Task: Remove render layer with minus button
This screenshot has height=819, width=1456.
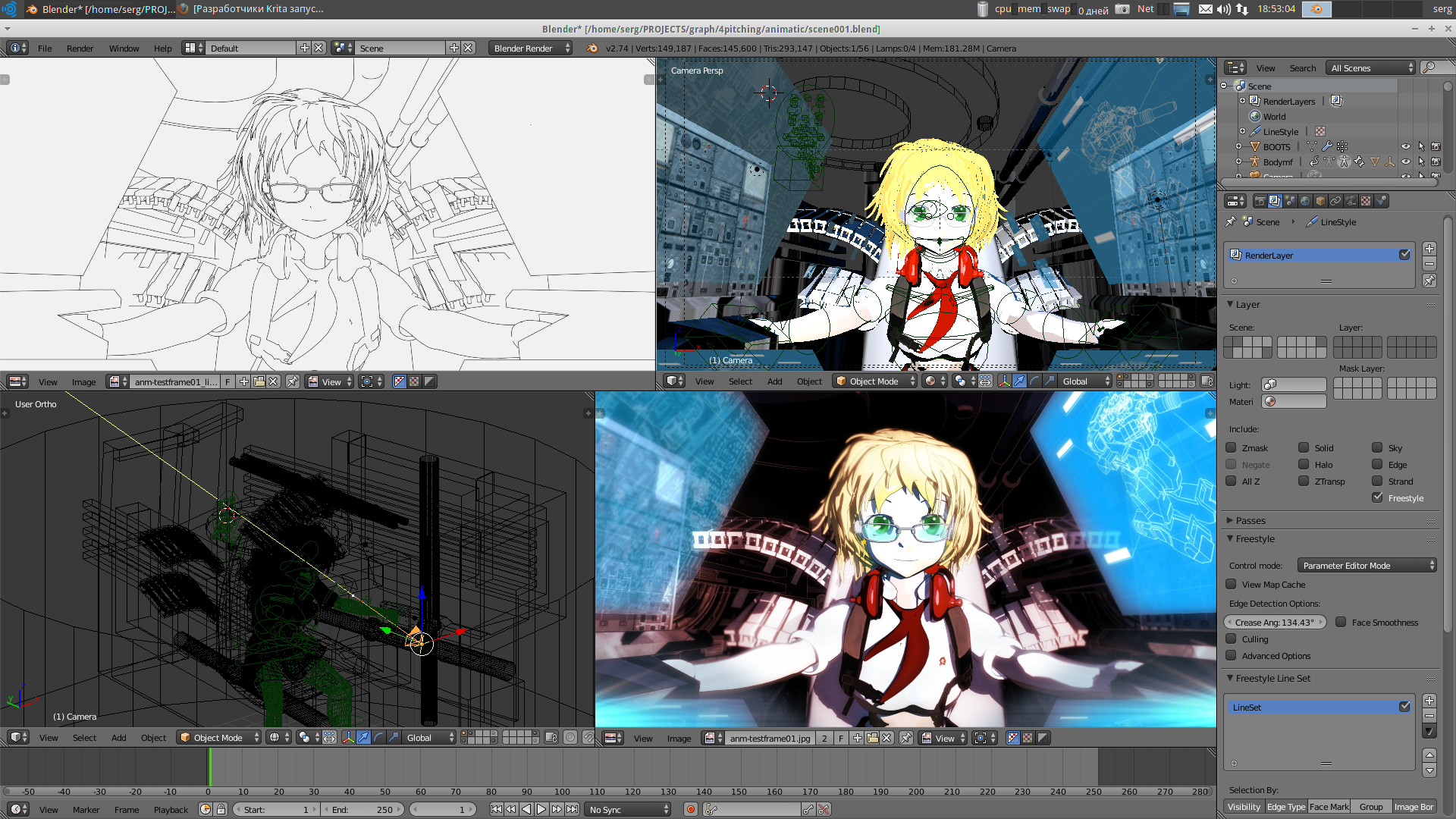Action: click(1429, 264)
